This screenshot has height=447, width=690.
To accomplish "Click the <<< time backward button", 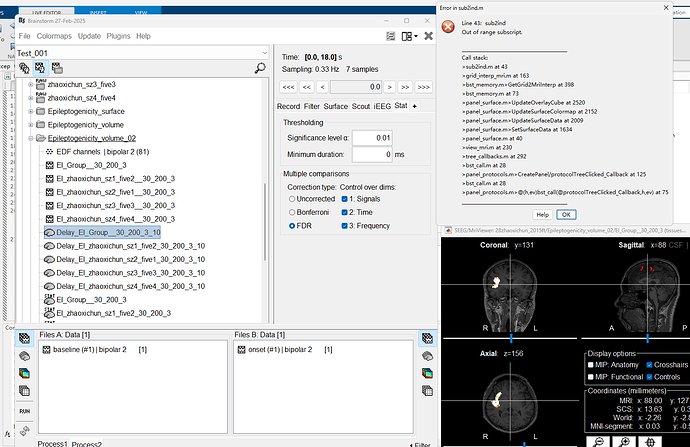I will click(288, 87).
